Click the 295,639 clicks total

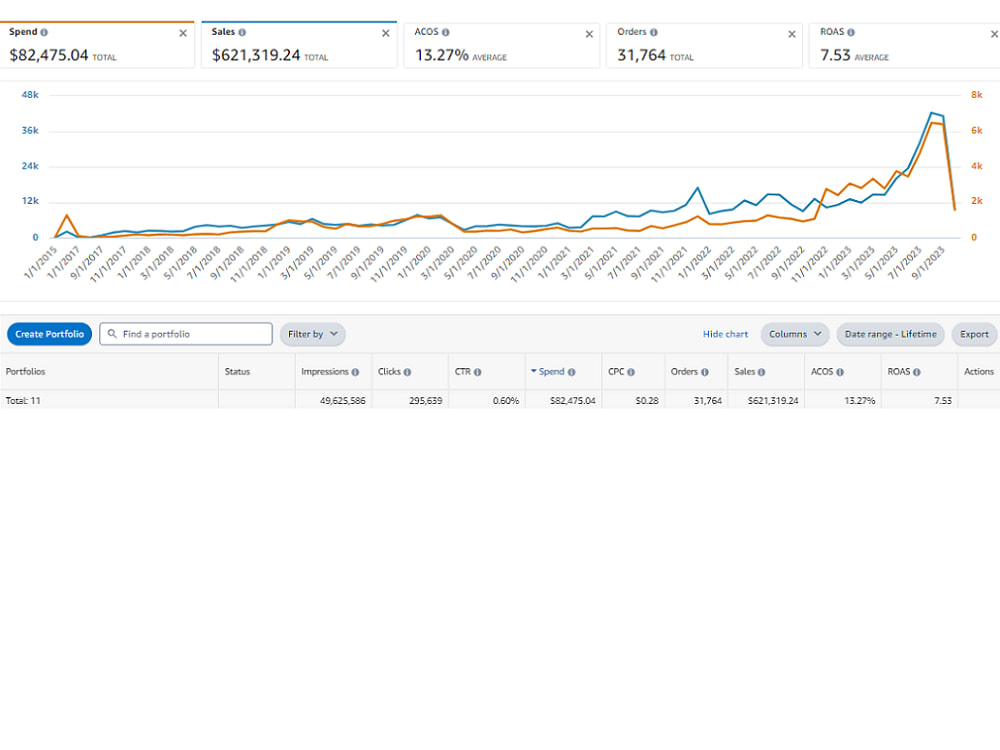(x=425, y=401)
